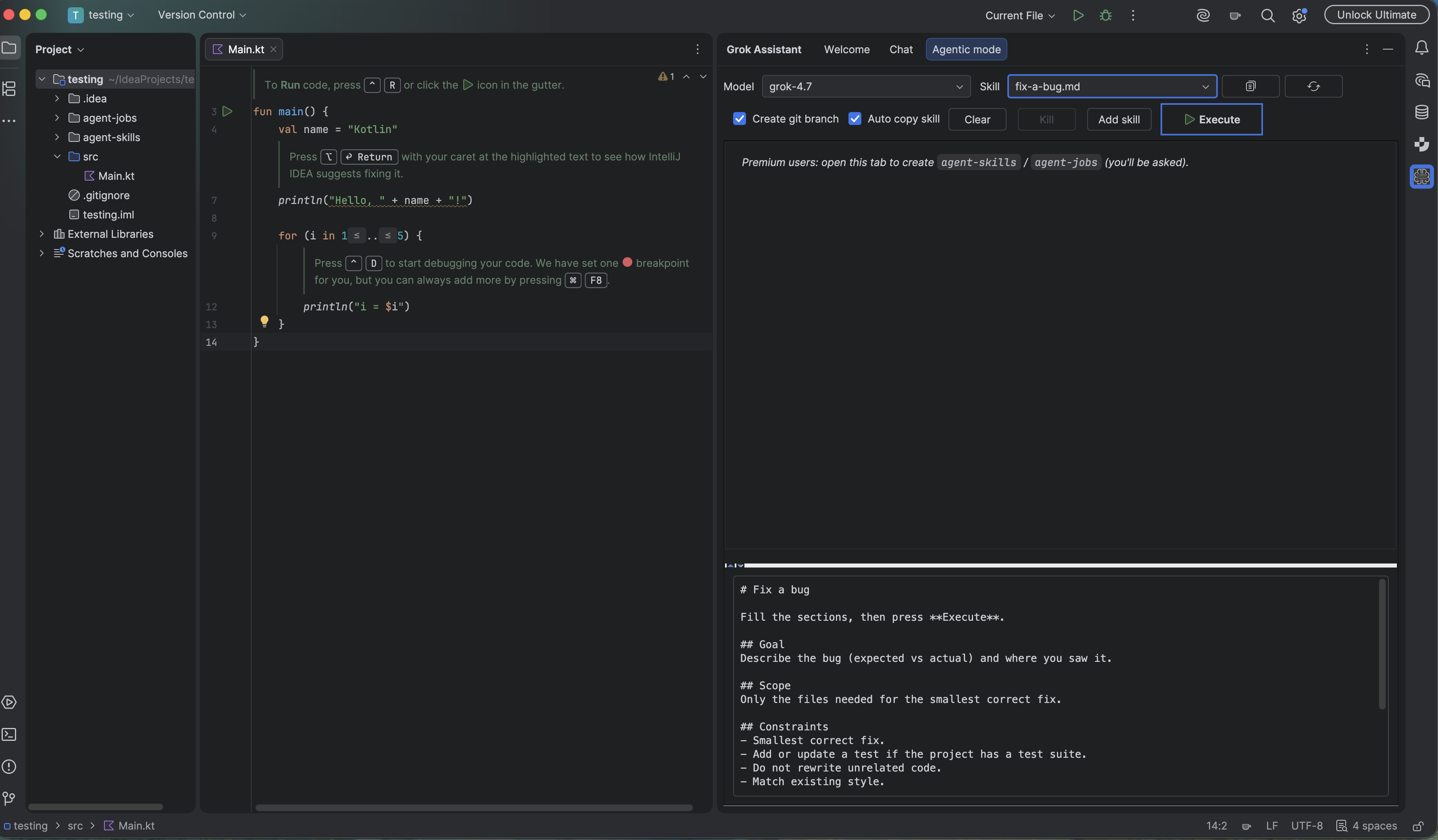
Task: Click the Search Everywhere magnifier
Action: click(x=1267, y=15)
